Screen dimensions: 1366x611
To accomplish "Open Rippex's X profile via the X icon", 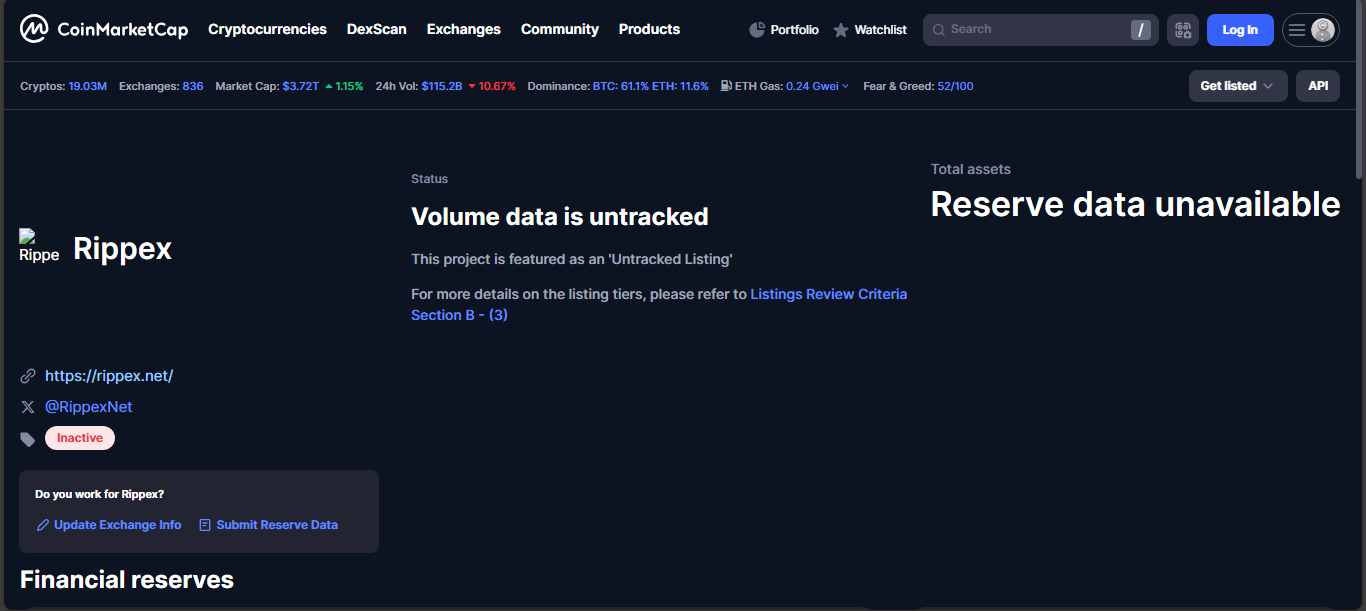I will point(27,406).
